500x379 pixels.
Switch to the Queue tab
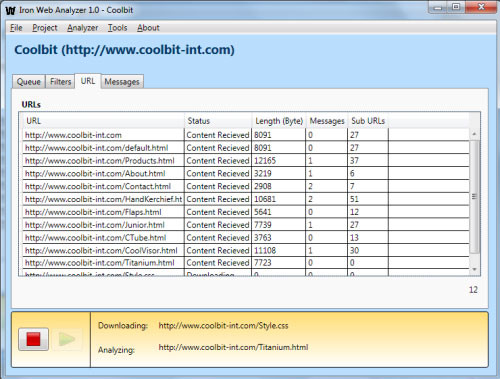pos(29,82)
